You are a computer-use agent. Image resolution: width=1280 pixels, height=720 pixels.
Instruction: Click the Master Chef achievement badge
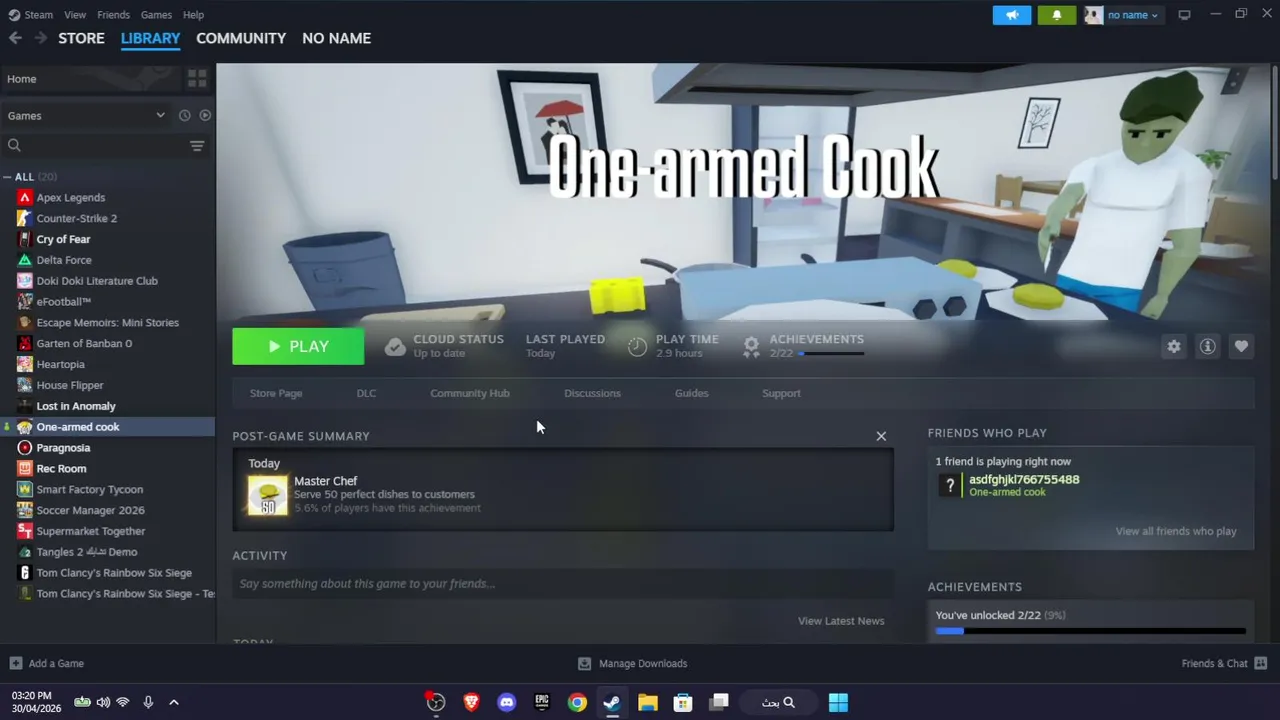point(267,495)
